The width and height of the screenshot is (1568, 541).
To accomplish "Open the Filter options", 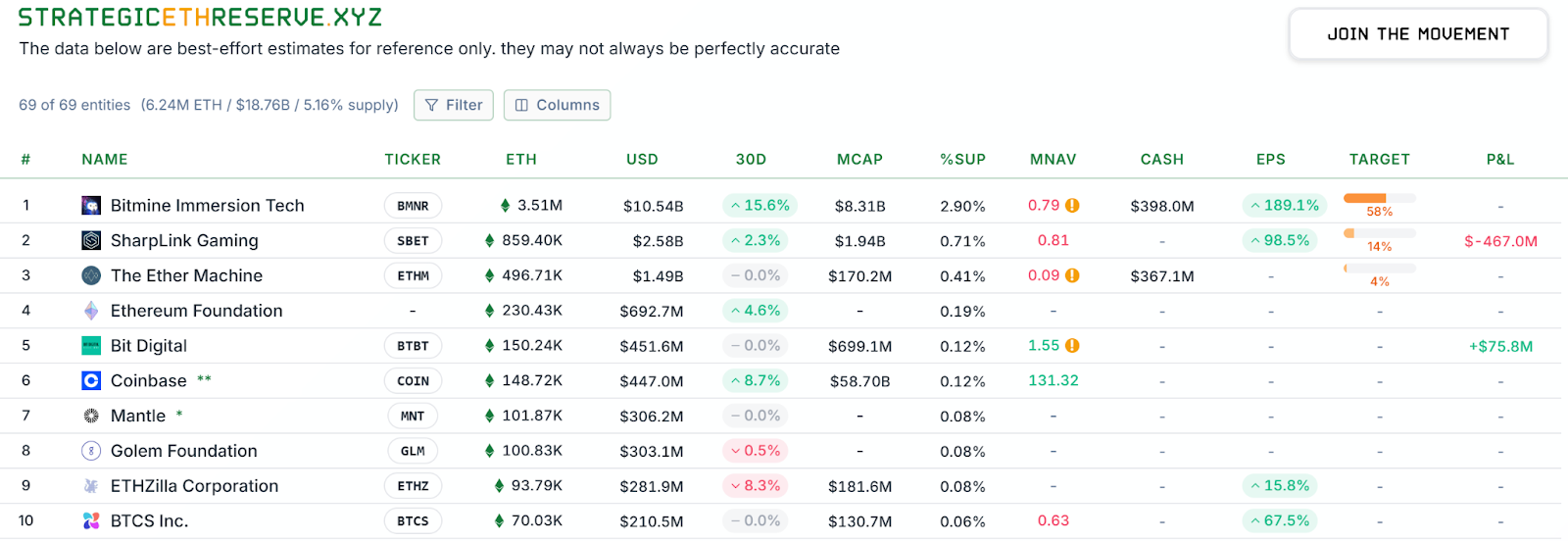I will [454, 105].
